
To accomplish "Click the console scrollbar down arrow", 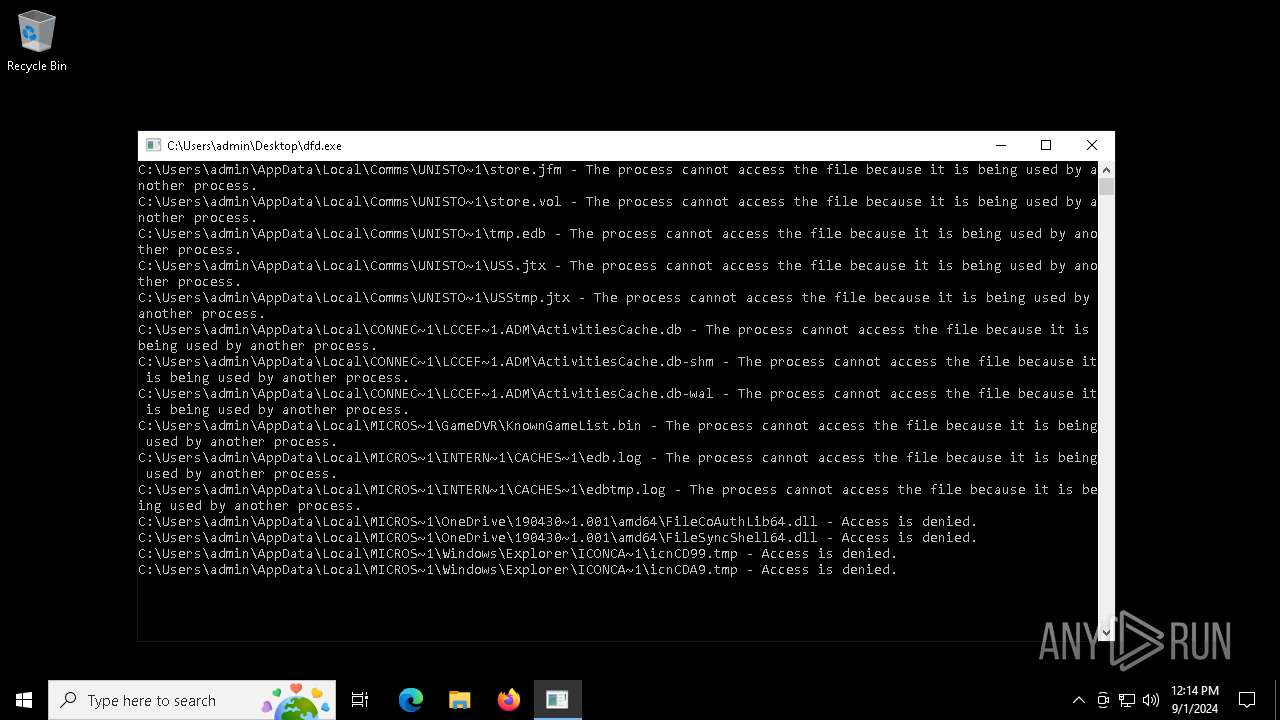I will 1106,632.
